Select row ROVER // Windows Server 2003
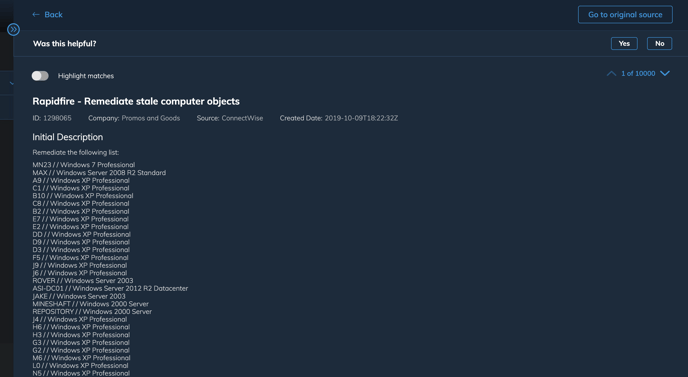 pyautogui.click(x=83, y=281)
